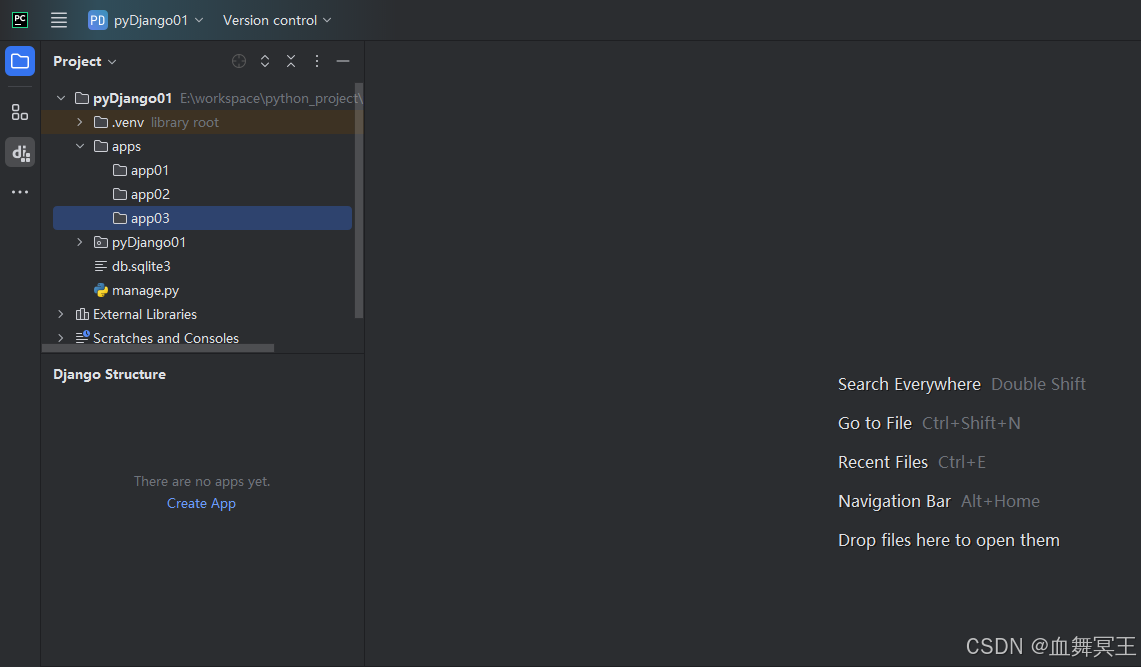Open the Version control dropdown
1141x667 pixels.
pyautogui.click(x=277, y=20)
